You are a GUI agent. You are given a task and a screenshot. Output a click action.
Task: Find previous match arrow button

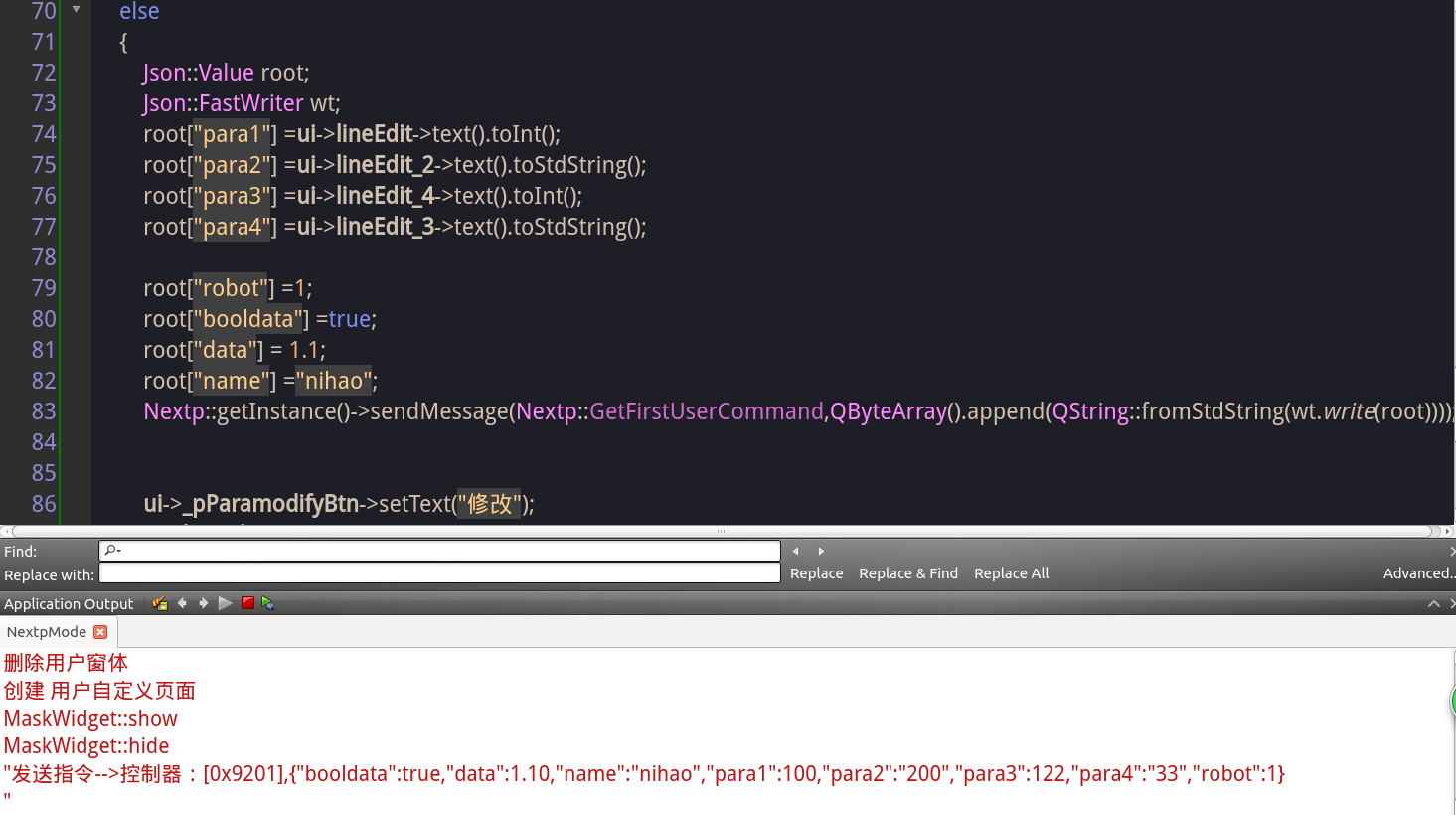click(x=795, y=551)
